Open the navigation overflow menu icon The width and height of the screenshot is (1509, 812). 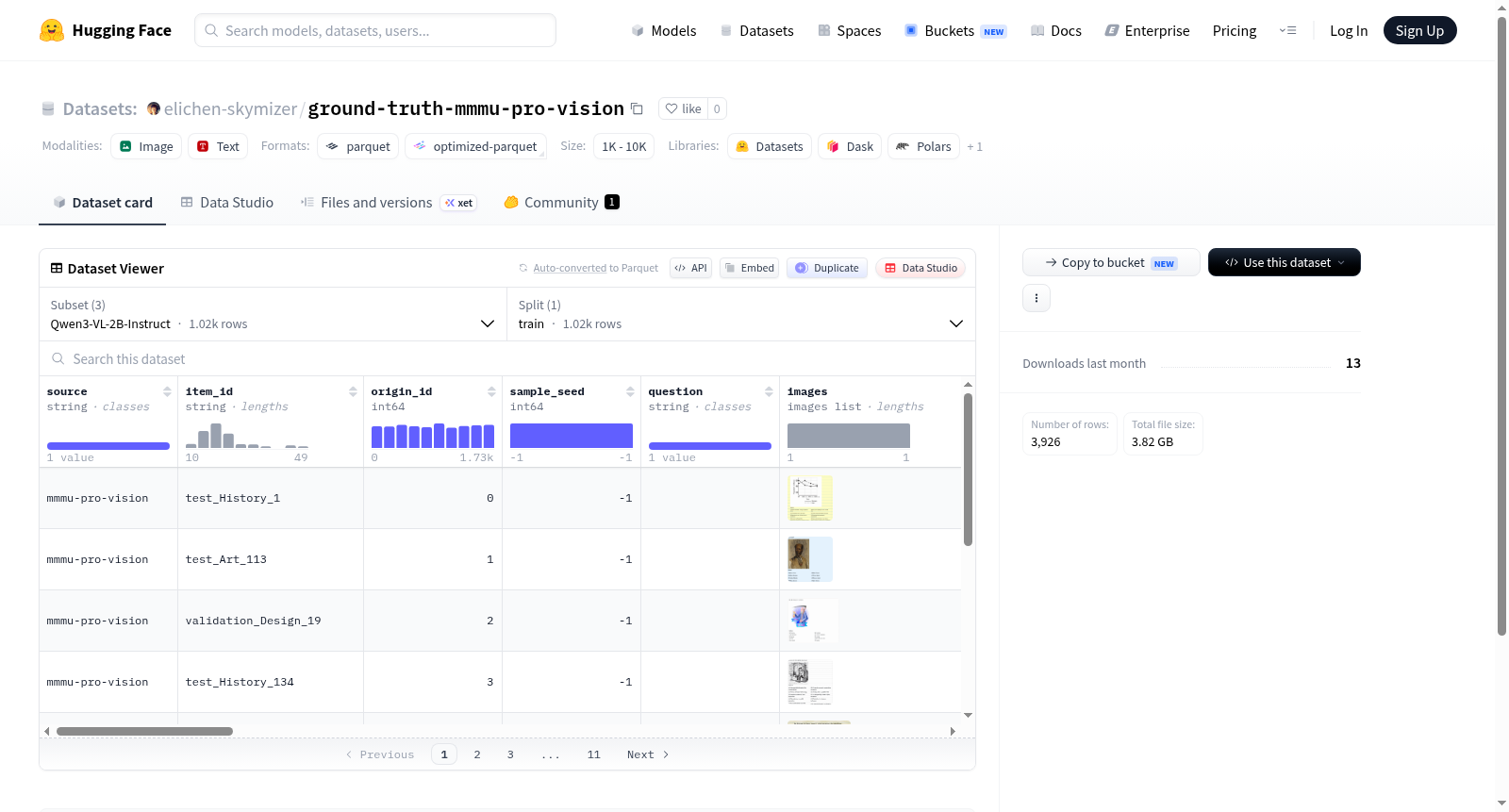[x=1287, y=30]
